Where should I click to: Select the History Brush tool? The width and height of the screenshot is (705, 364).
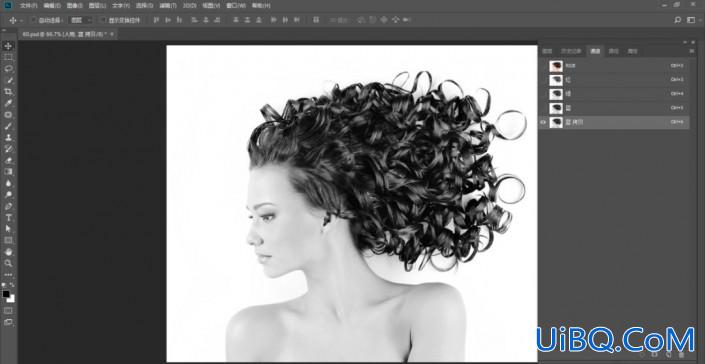(x=9, y=149)
